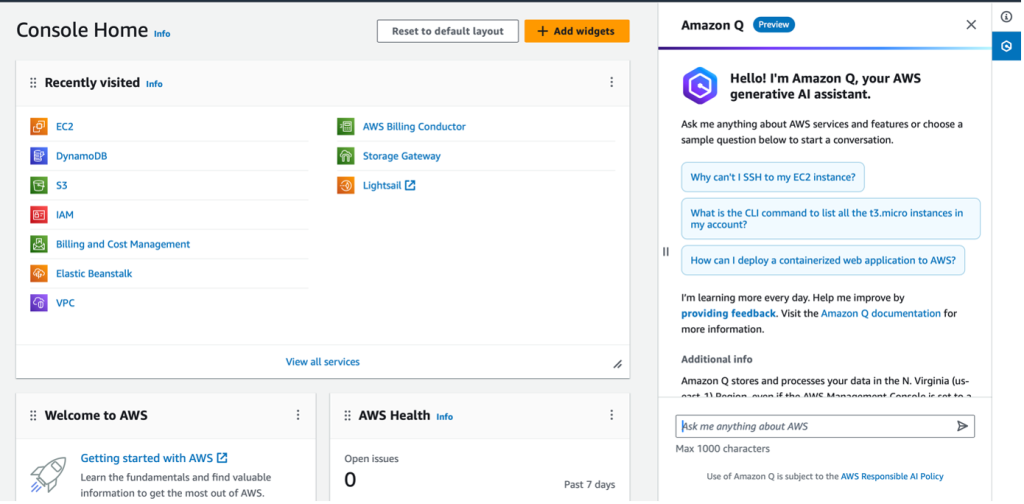Open AWS Health widget options menu

(x=612, y=415)
